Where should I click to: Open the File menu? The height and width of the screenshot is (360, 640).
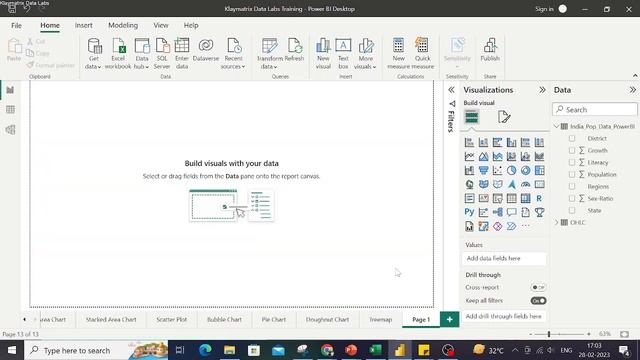pos(16,25)
